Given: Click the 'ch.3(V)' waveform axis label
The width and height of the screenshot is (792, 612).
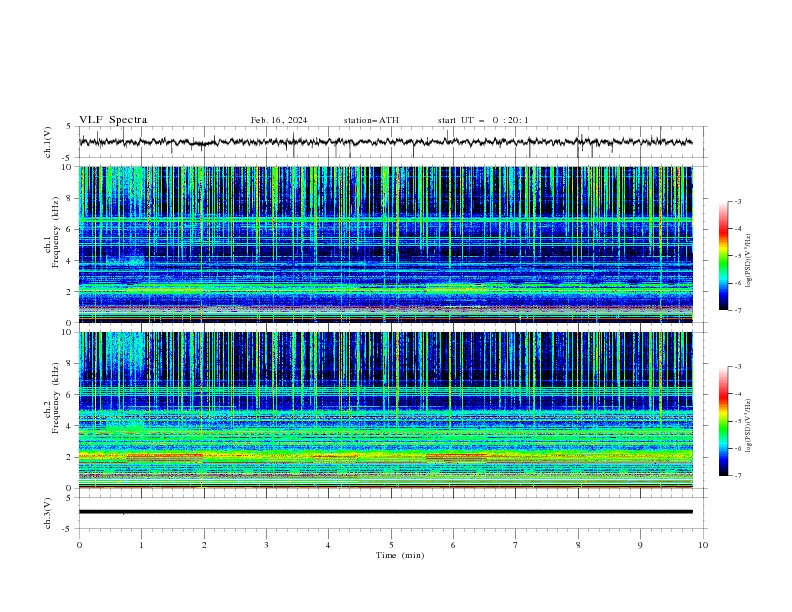Looking at the screenshot, I should 47,513.
